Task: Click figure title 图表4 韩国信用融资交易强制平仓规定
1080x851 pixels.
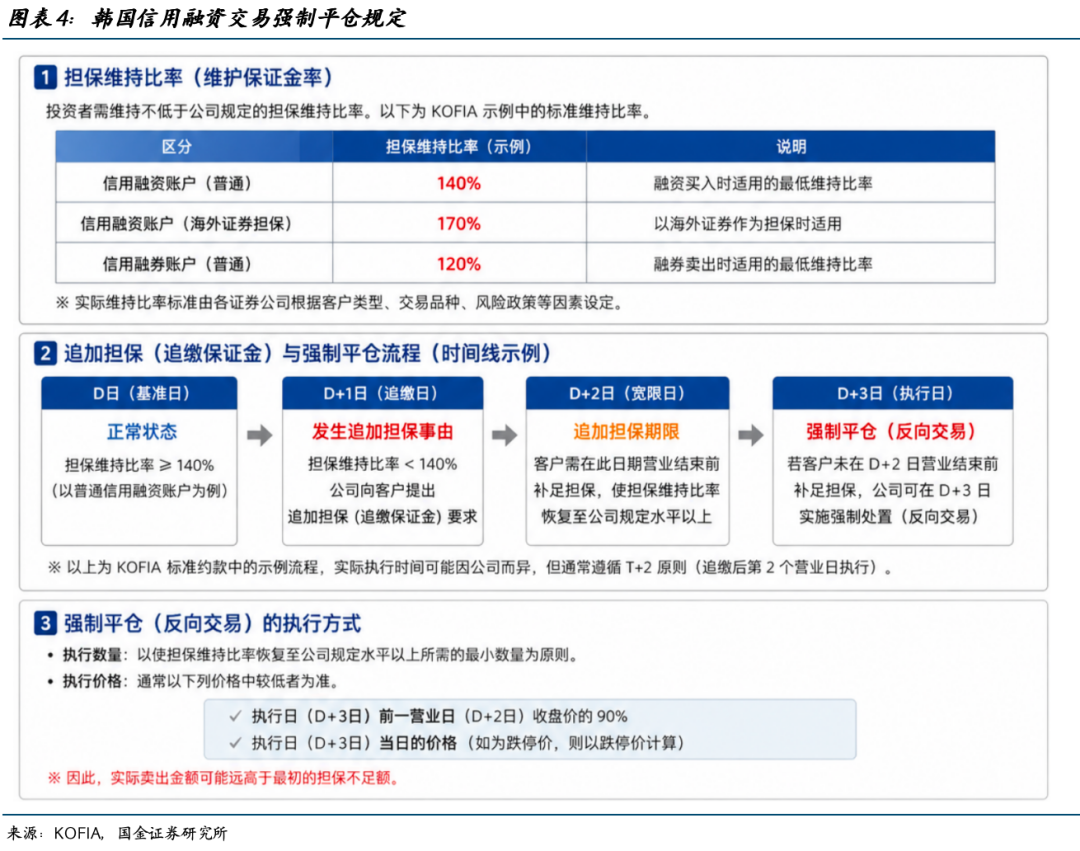Action: pos(207,18)
